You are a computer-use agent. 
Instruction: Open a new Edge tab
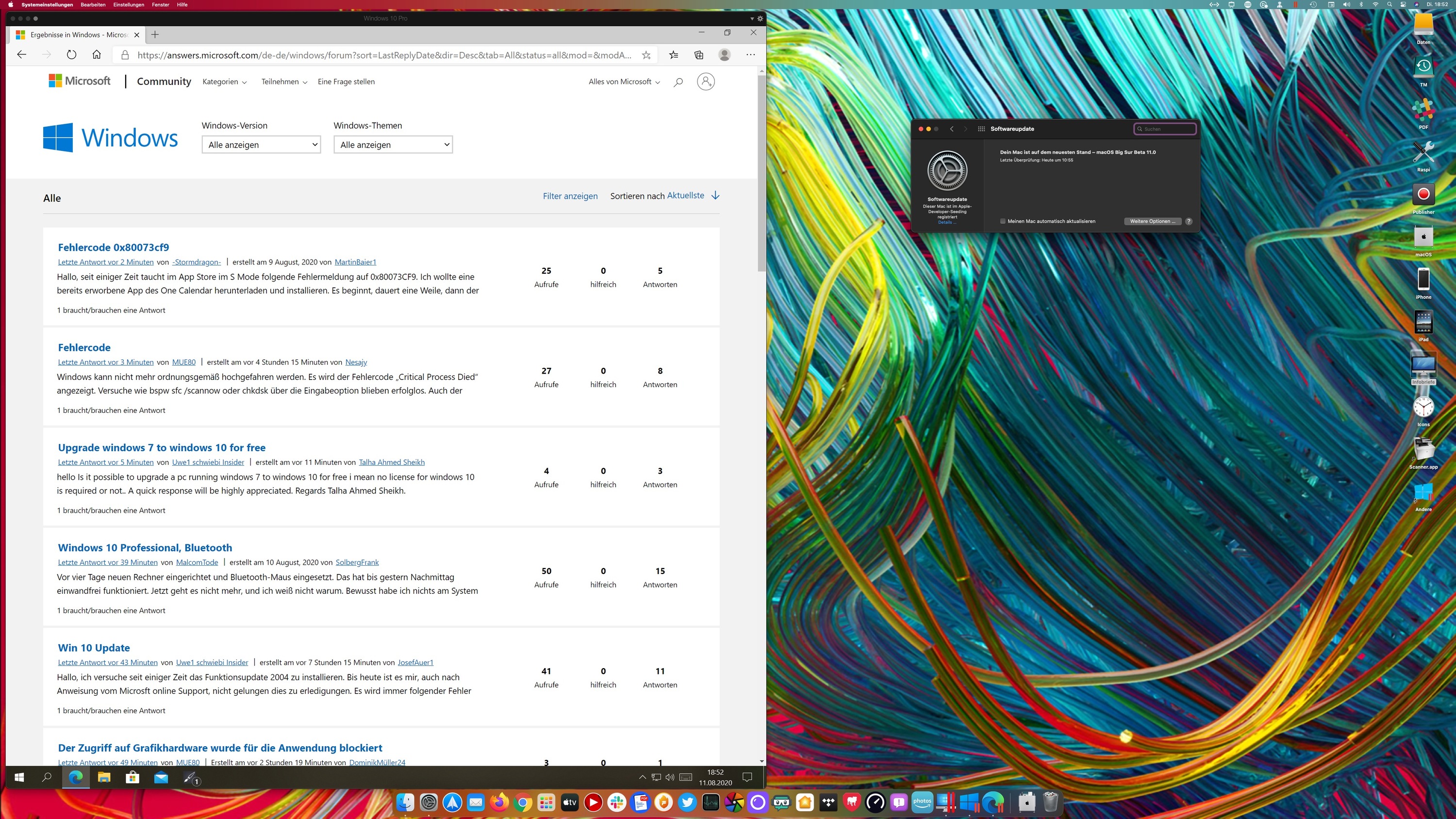[x=155, y=34]
